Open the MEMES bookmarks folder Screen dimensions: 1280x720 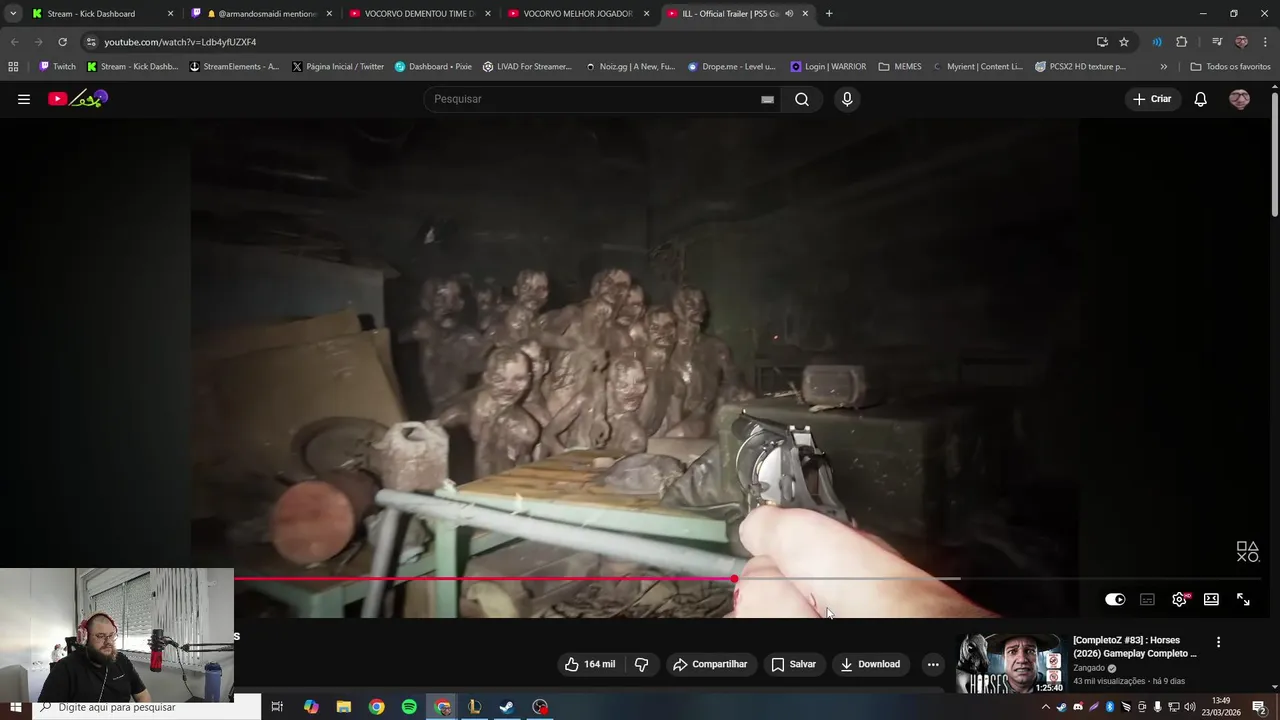click(x=900, y=67)
